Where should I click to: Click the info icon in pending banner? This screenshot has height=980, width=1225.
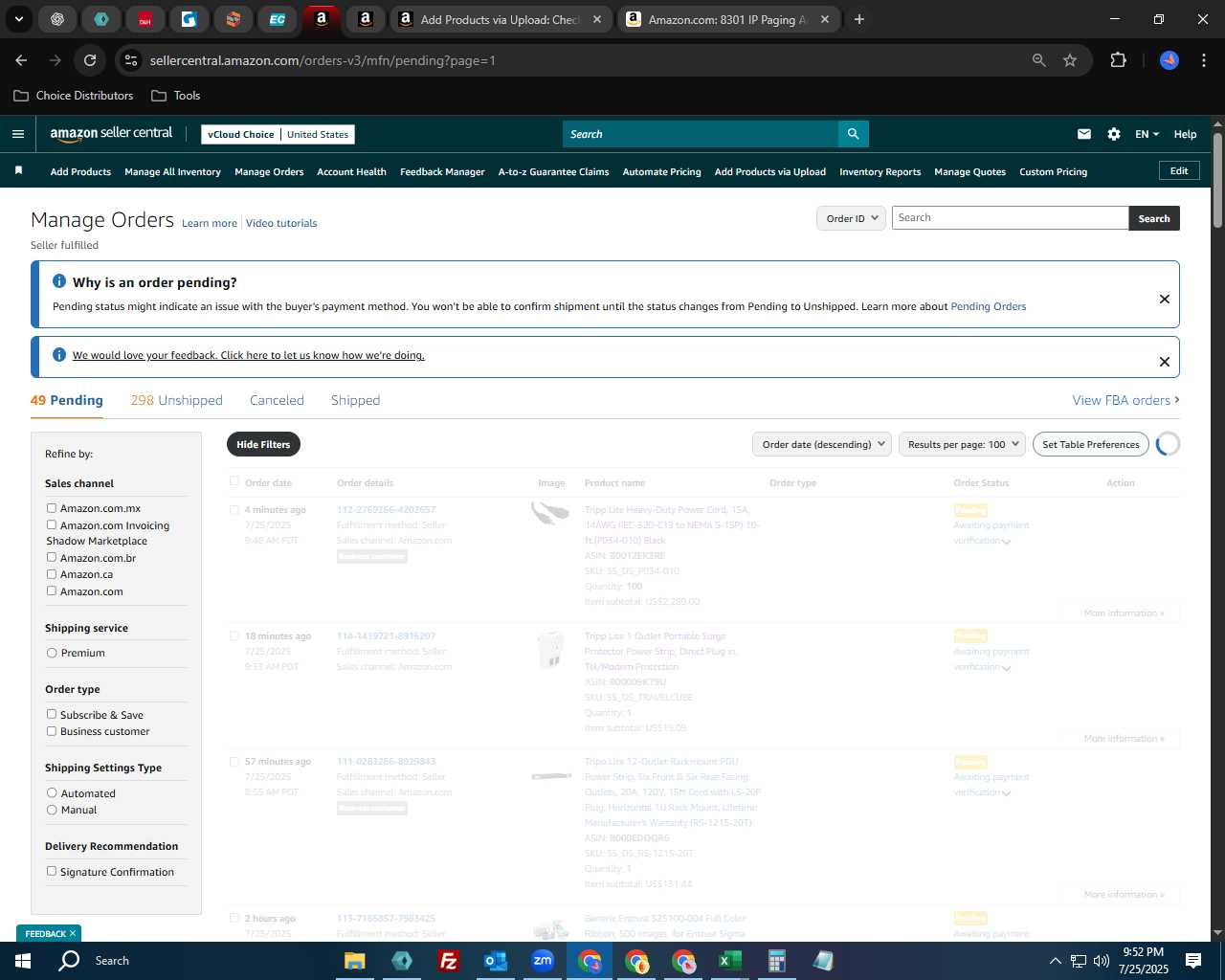point(59,281)
